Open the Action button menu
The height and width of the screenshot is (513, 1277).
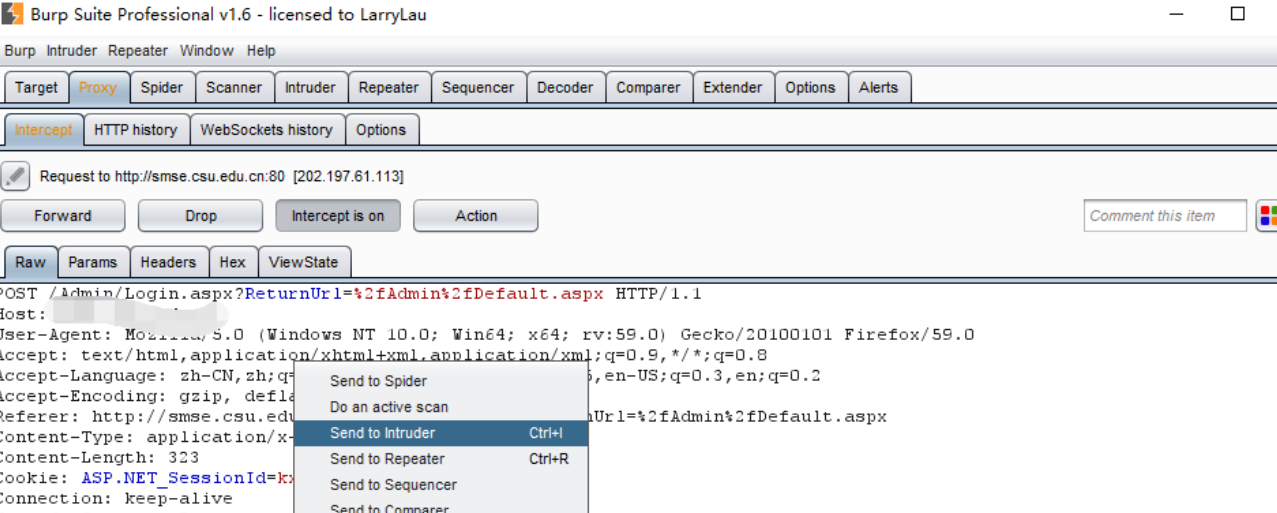[x=476, y=216]
